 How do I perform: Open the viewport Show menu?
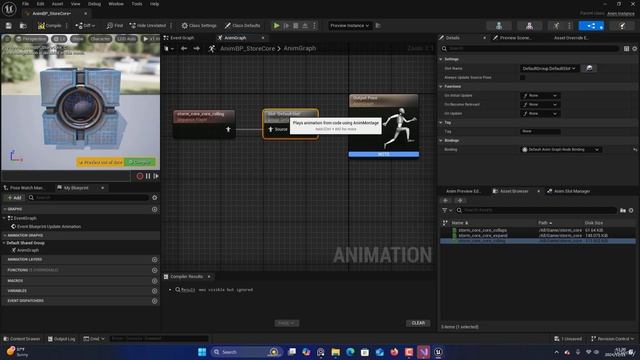click(77, 39)
